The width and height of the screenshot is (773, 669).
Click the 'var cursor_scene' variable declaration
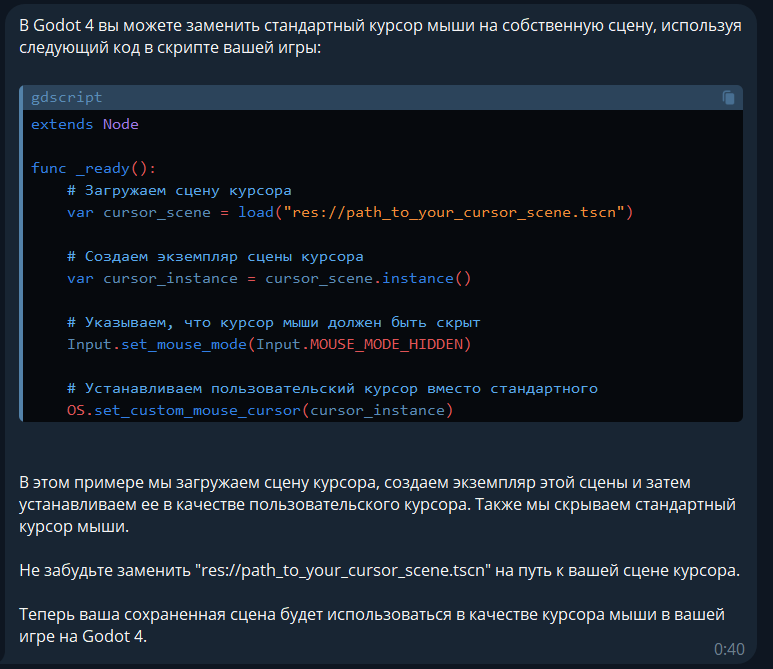pos(139,212)
